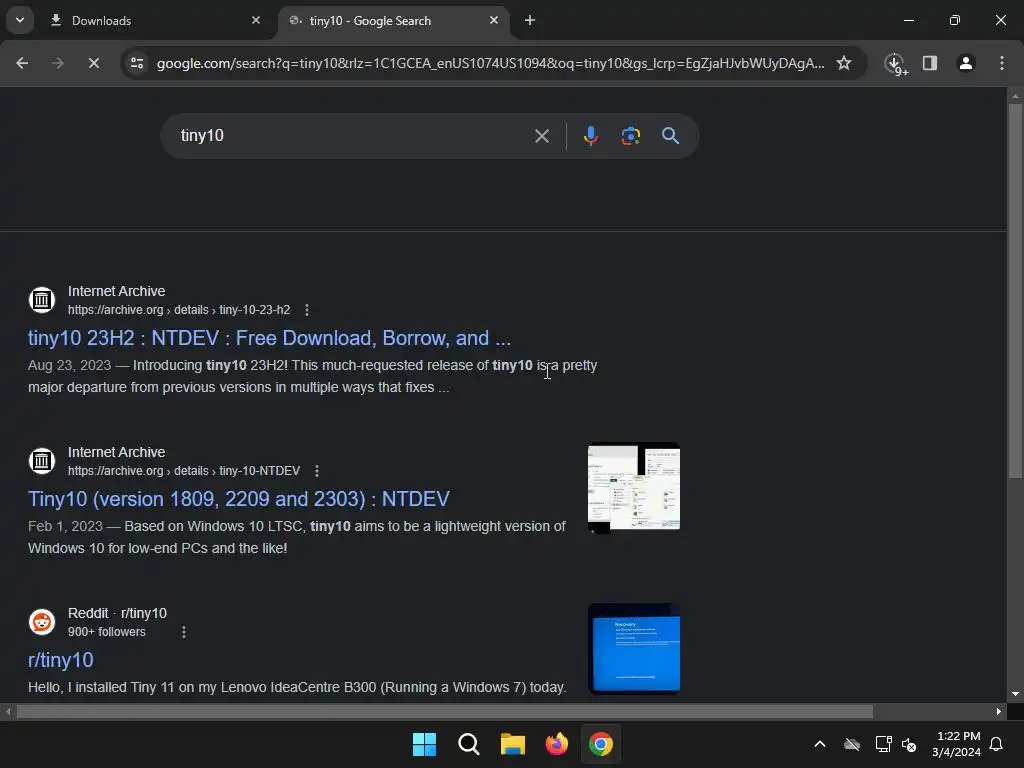Open more options for Reddit result
Viewport: 1024px width, 768px height.
click(184, 632)
